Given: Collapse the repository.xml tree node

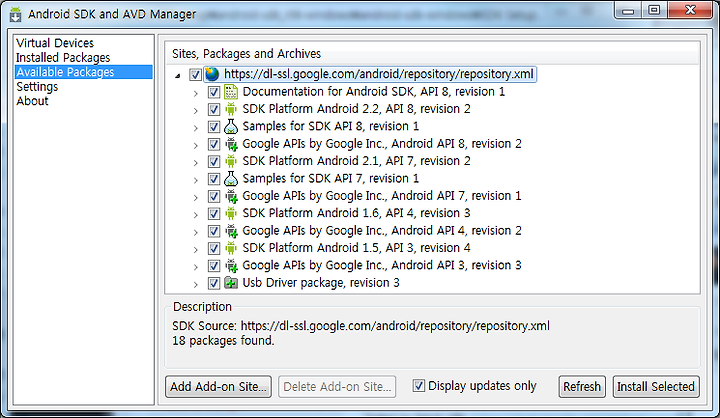Looking at the screenshot, I should click(x=178, y=75).
